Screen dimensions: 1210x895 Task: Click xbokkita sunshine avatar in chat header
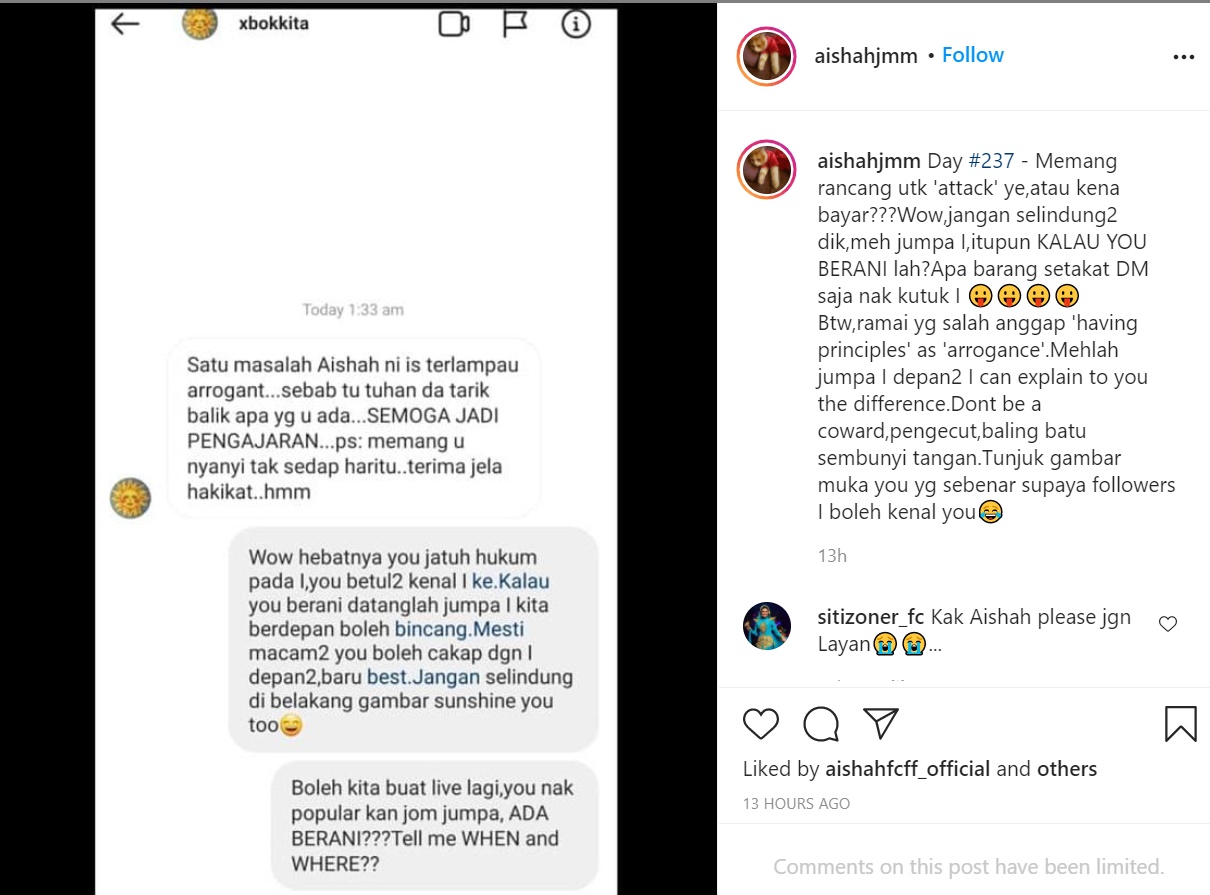coord(200,22)
